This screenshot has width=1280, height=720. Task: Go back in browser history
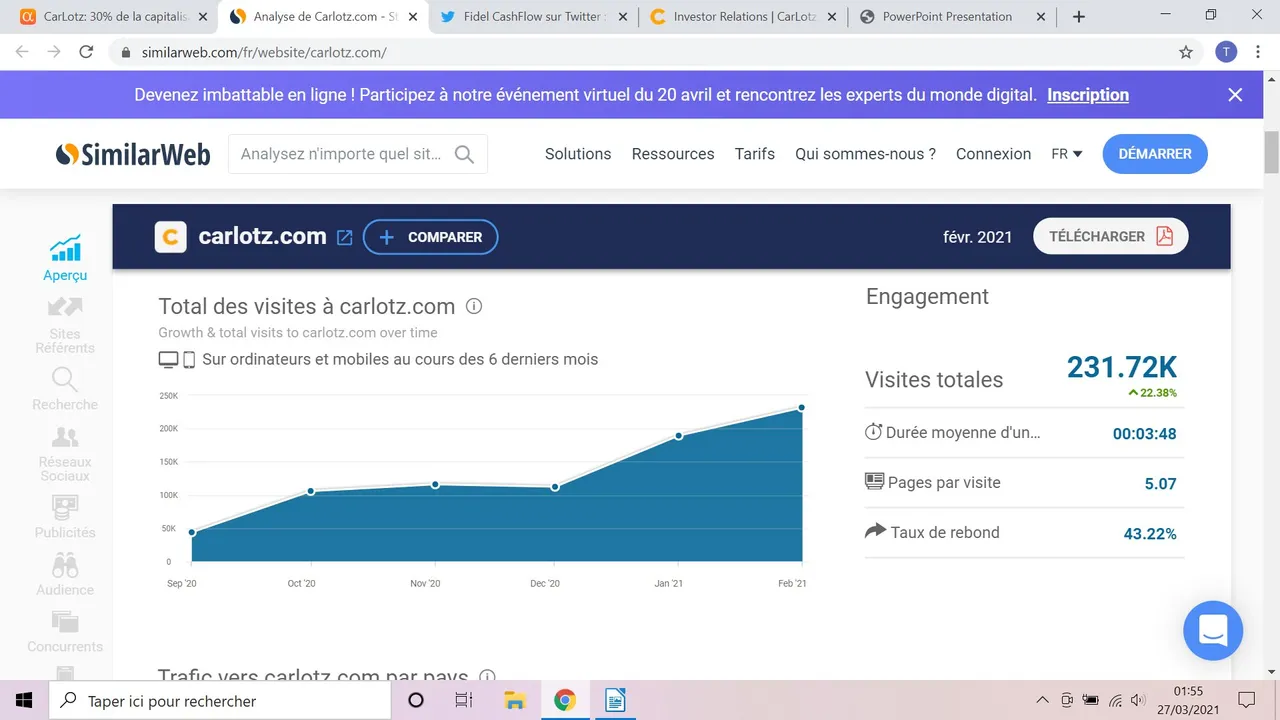coord(22,52)
